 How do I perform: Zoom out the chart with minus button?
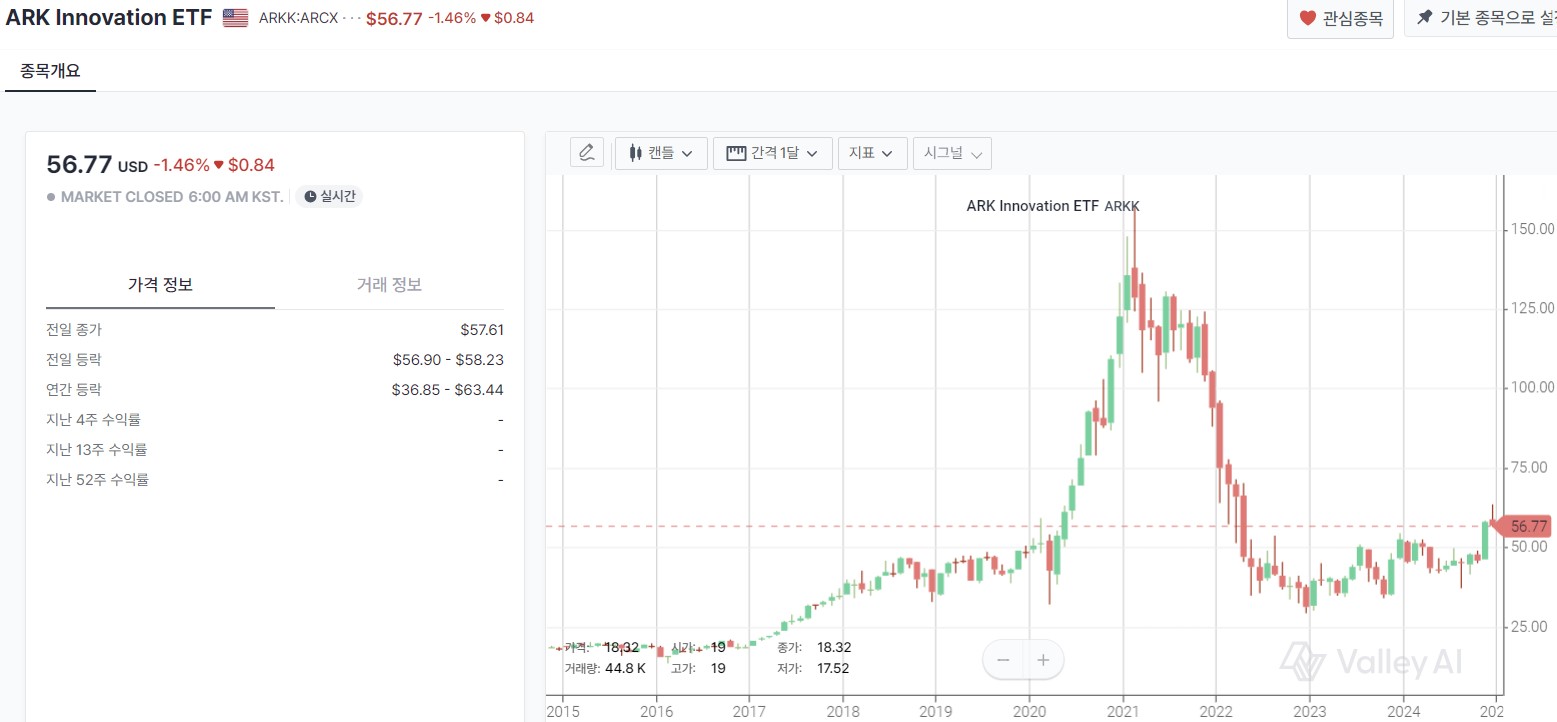pyautogui.click(x=1003, y=660)
